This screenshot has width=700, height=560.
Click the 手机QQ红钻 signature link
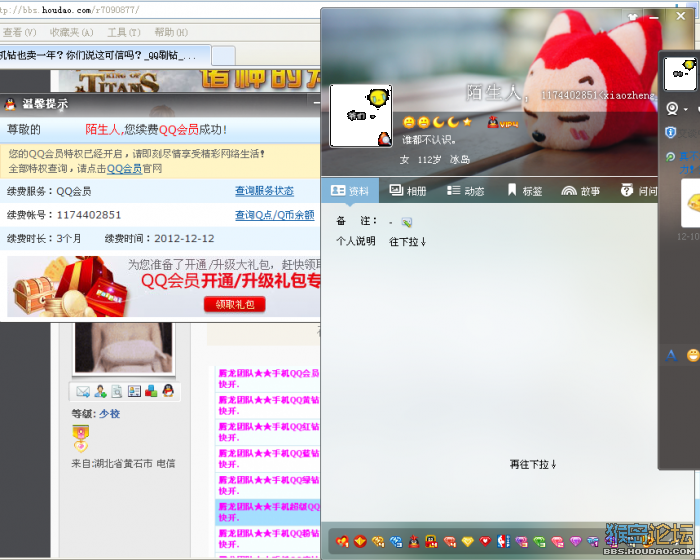coord(269,432)
